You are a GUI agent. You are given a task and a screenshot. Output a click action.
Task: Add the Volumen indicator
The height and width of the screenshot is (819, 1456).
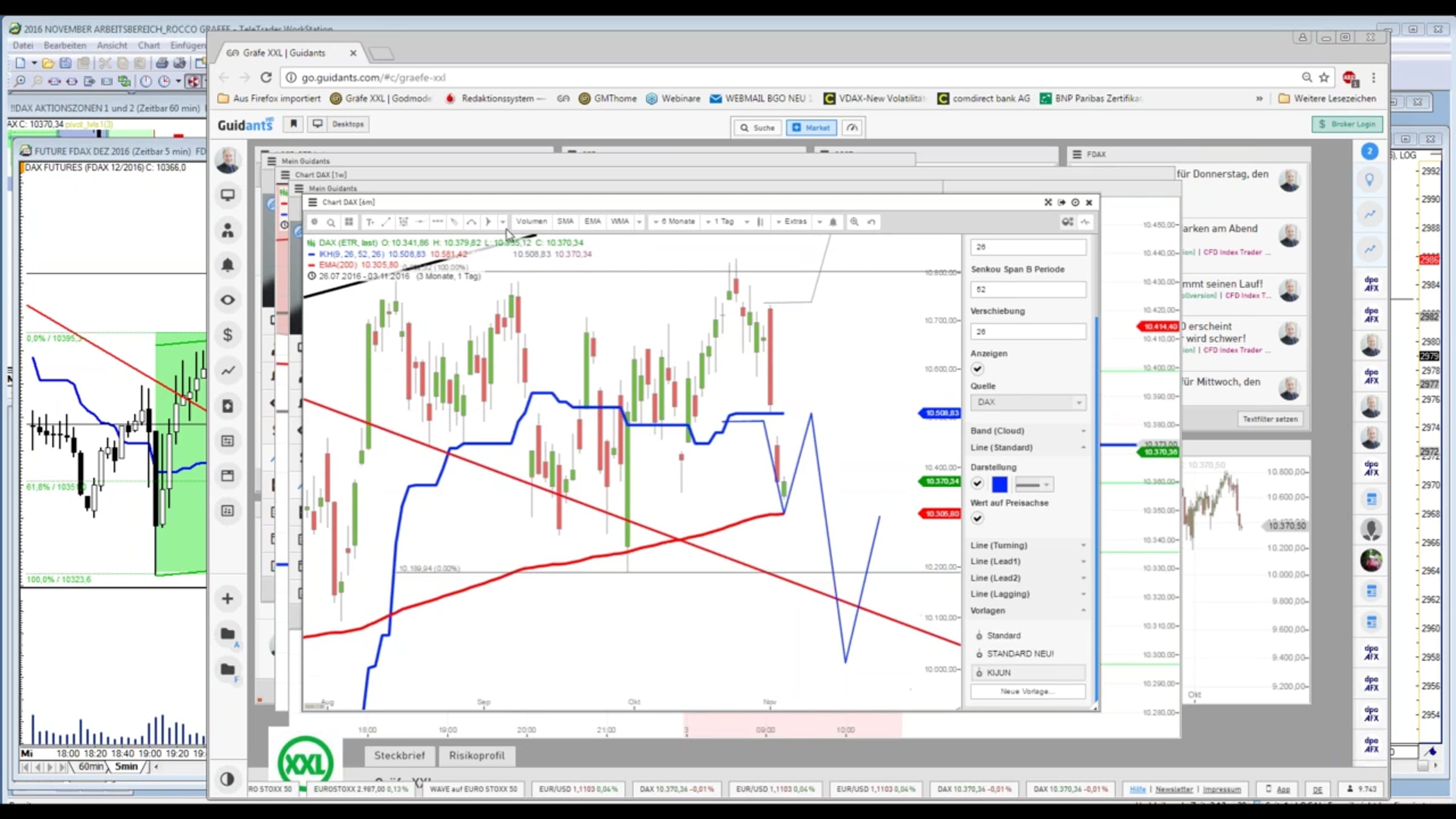point(531,222)
